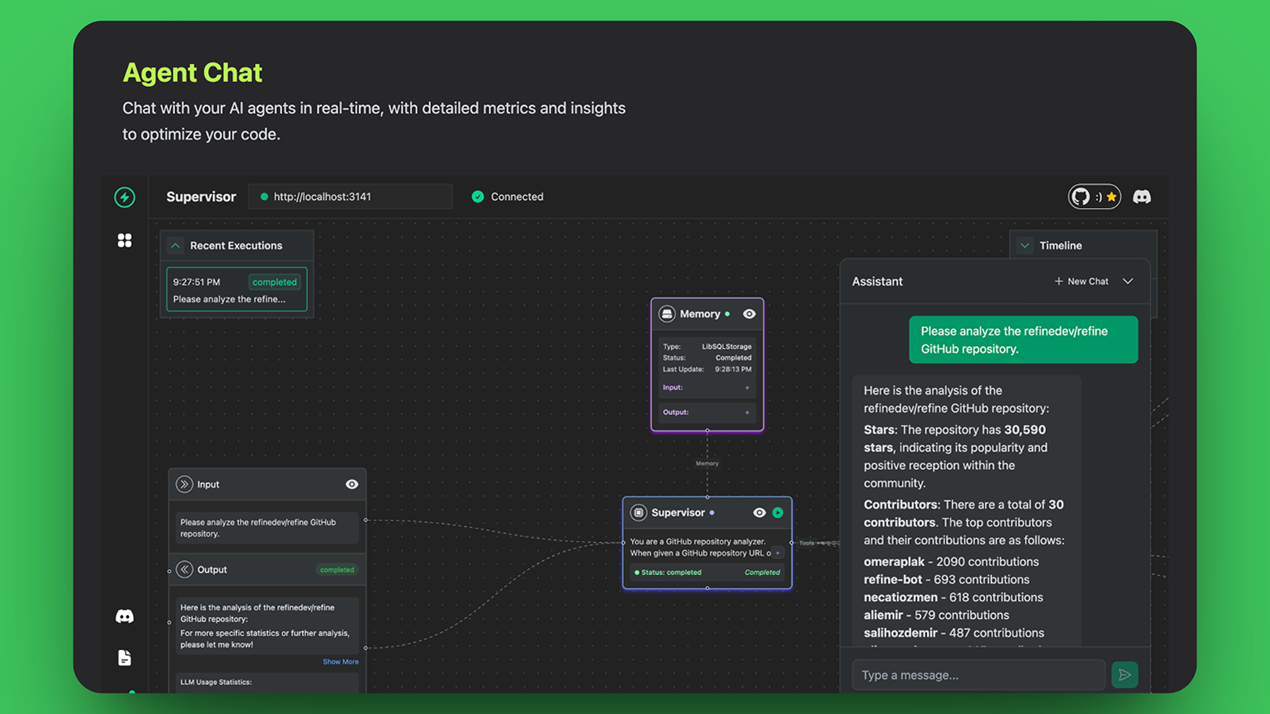This screenshot has height=714, width=1270.
Task: Click the localhost:3141 URL field
Action: (350, 197)
